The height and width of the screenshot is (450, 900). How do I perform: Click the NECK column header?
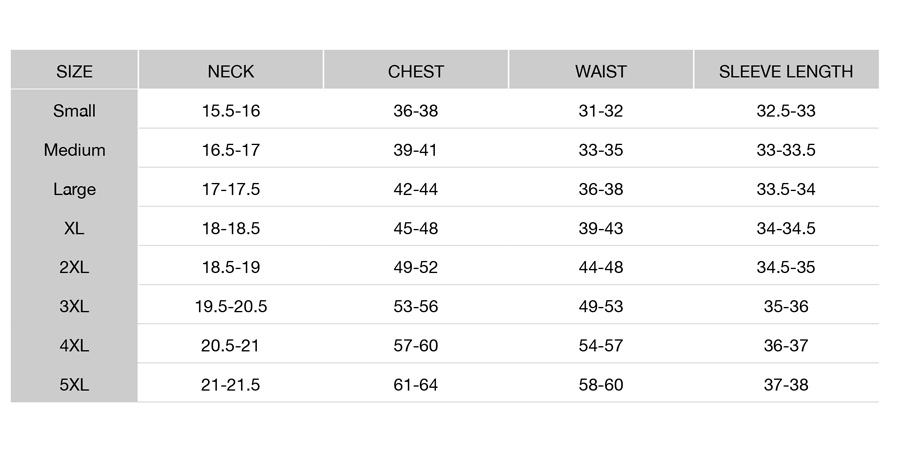[231, 72]
